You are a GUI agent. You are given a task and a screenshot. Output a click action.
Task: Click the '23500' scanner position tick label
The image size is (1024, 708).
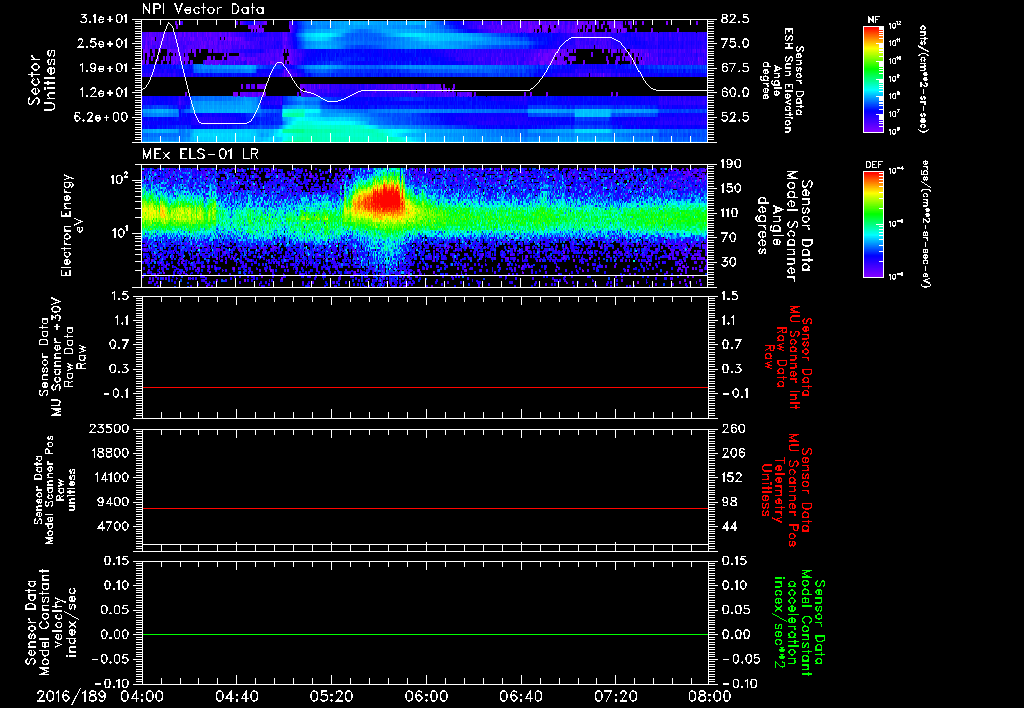click(110, 428)
